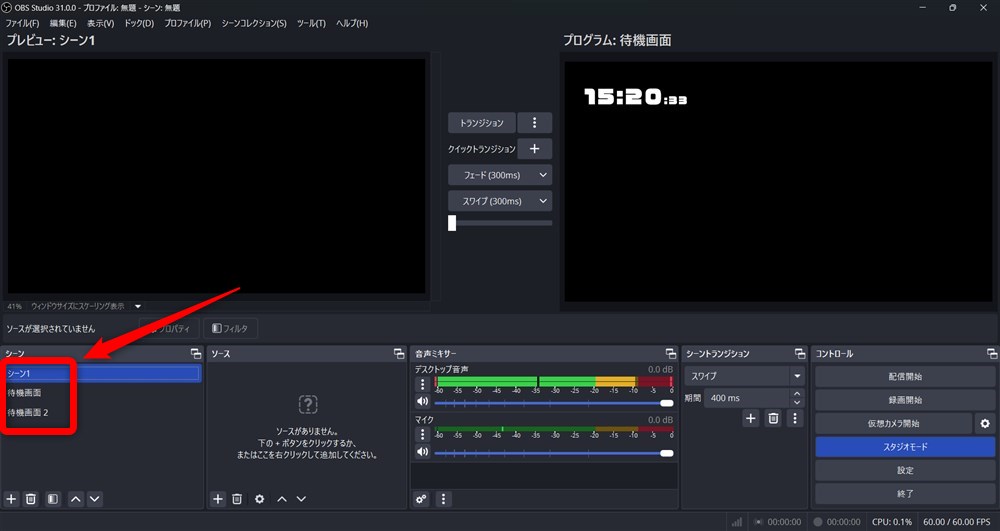Open 設定 in the controls dock
This screenshot has height=531, width=1000.
[905, 470]
